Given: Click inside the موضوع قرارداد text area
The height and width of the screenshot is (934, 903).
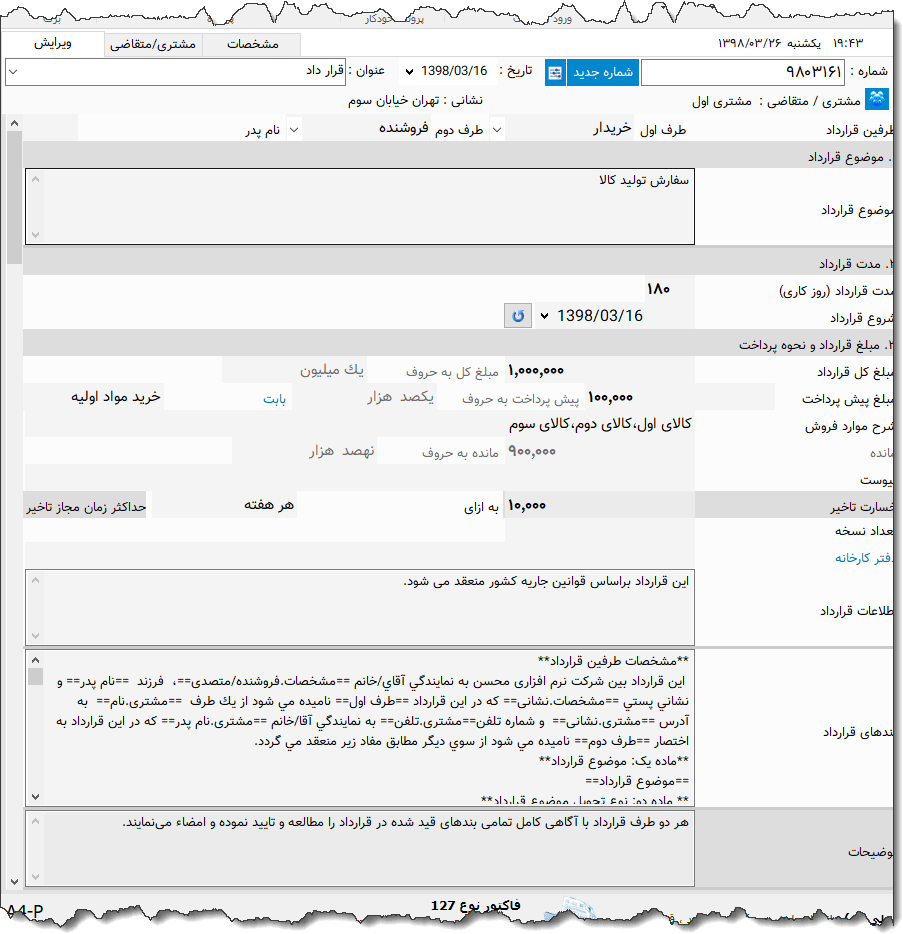Looking at the screenshot, I should pyautogui.click(x=400, y=205).
